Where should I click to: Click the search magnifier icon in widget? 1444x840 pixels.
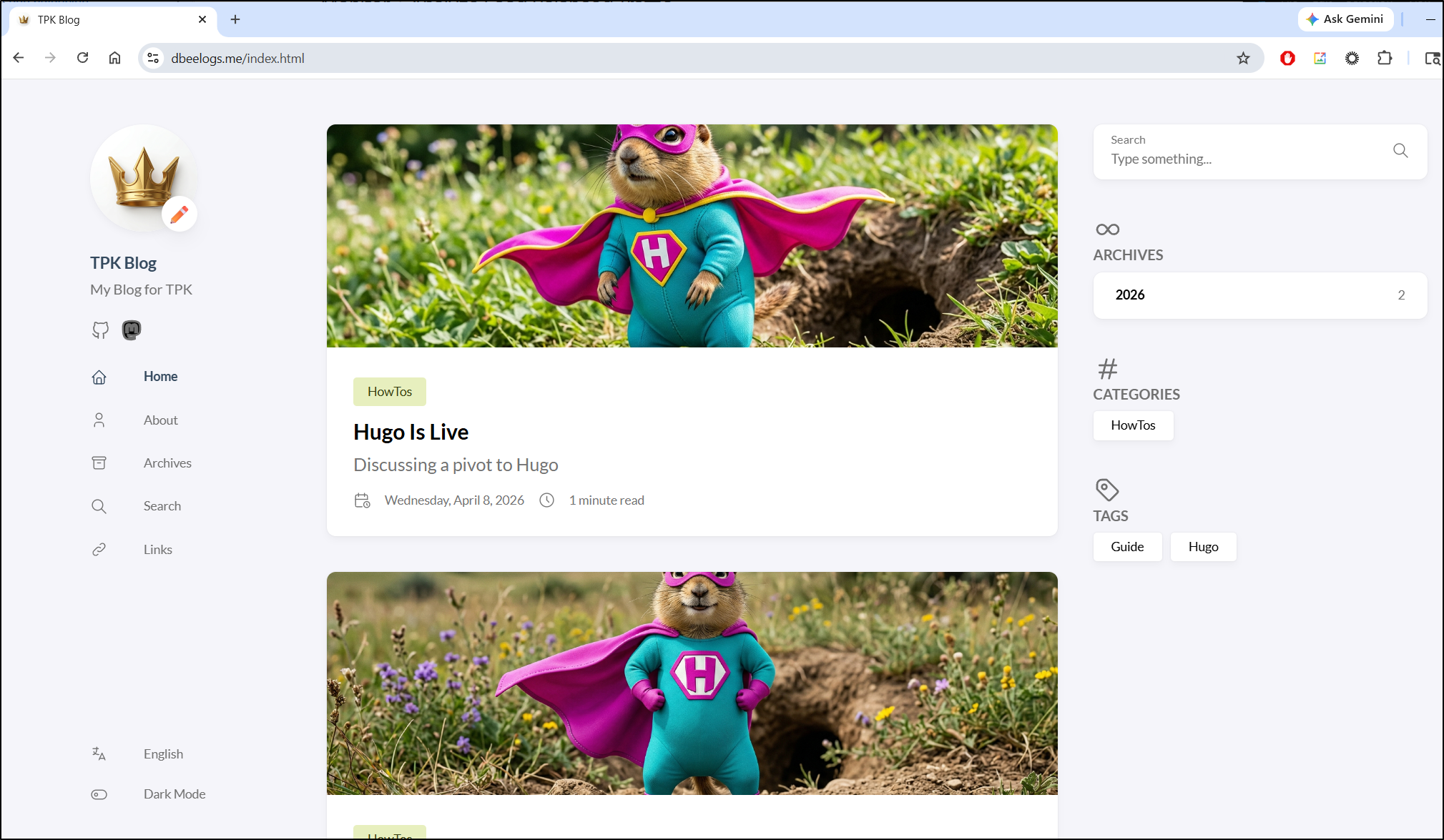(1400, 151)
